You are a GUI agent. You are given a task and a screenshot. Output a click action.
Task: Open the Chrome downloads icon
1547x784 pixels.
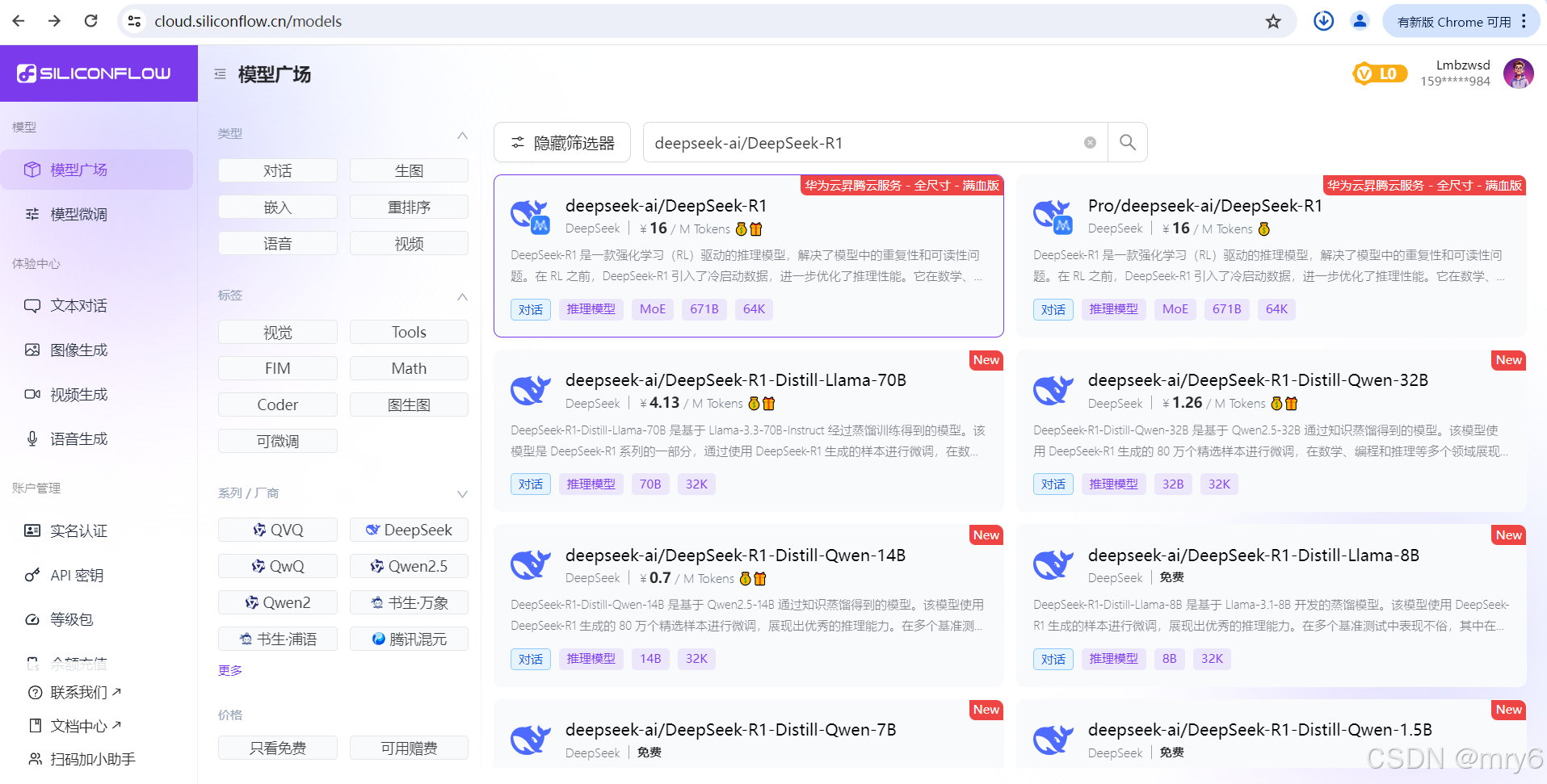1323,21
